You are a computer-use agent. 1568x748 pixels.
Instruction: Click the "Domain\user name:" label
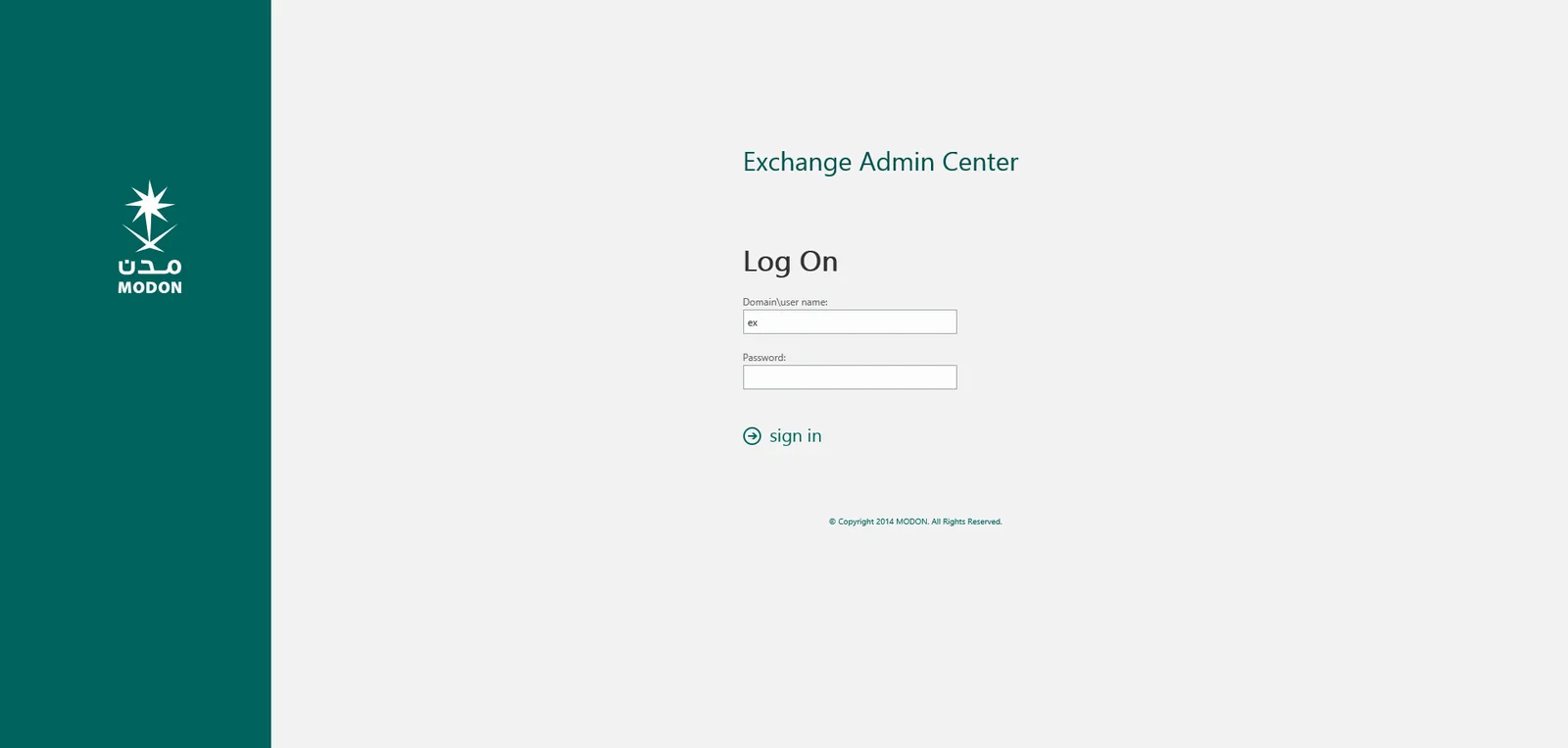(x=785, y=302)
